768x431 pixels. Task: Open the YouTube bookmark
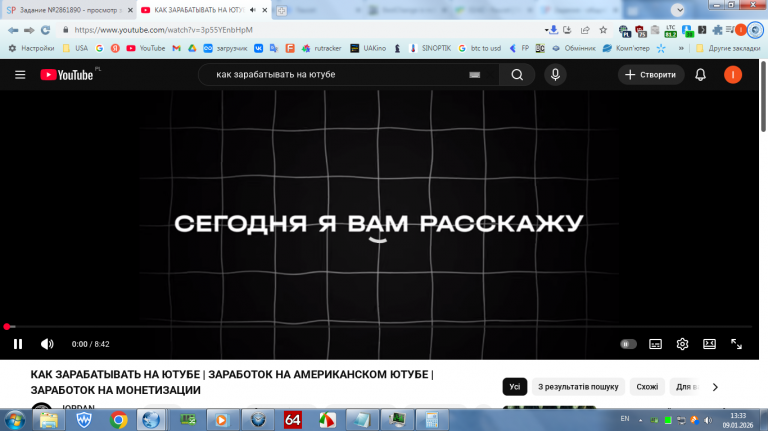tap(146, 48)
